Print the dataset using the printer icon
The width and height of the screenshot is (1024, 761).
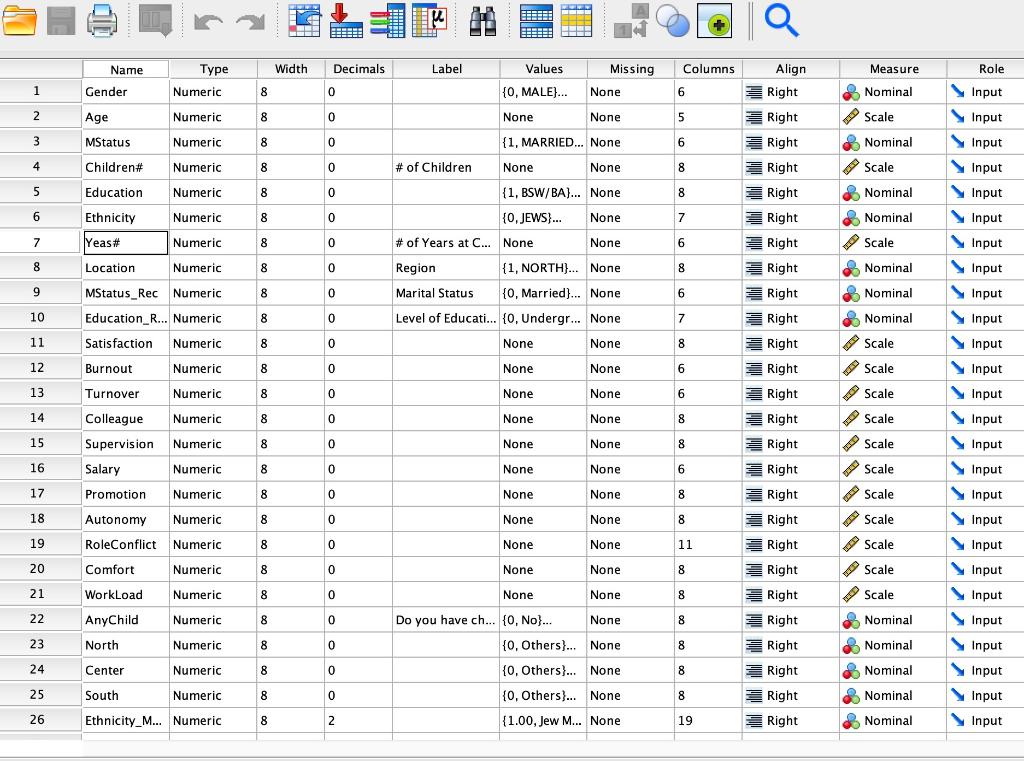(x=102, y=21)
